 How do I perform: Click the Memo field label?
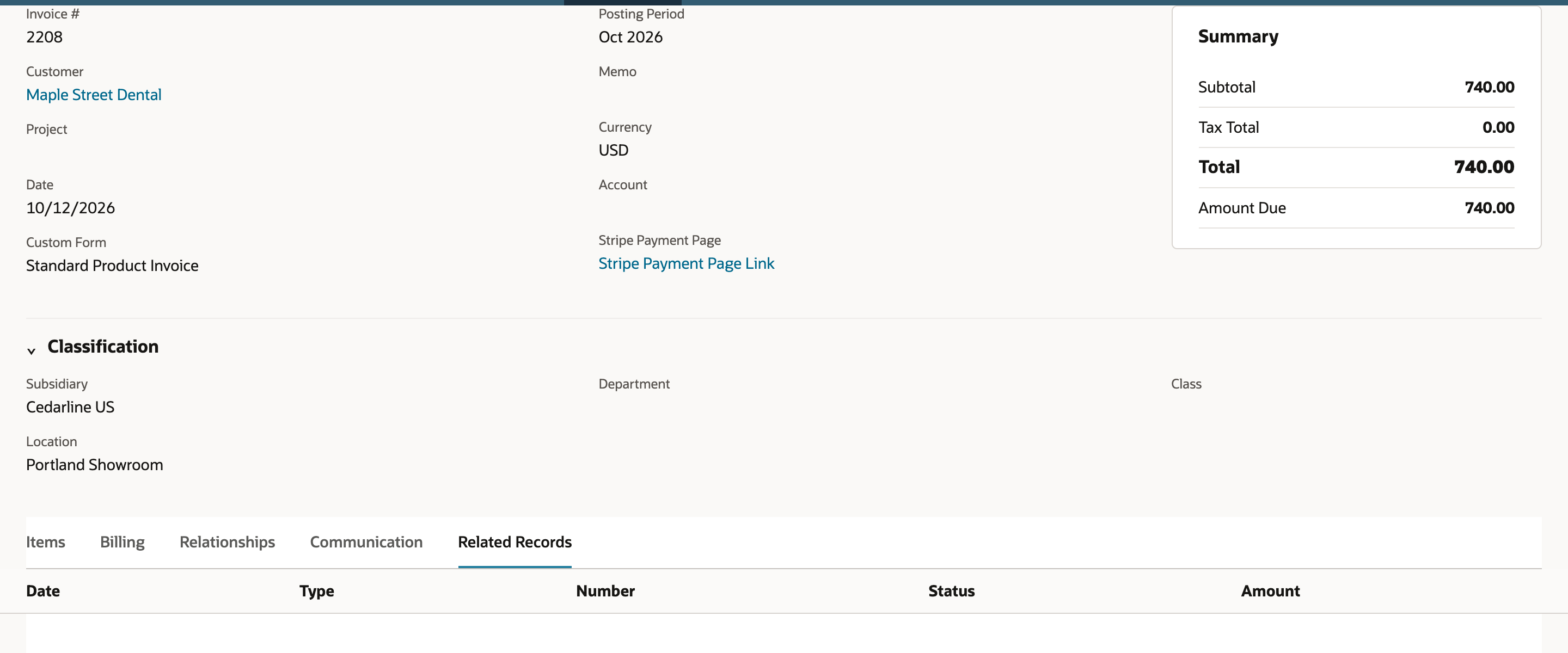click(617, 72)
